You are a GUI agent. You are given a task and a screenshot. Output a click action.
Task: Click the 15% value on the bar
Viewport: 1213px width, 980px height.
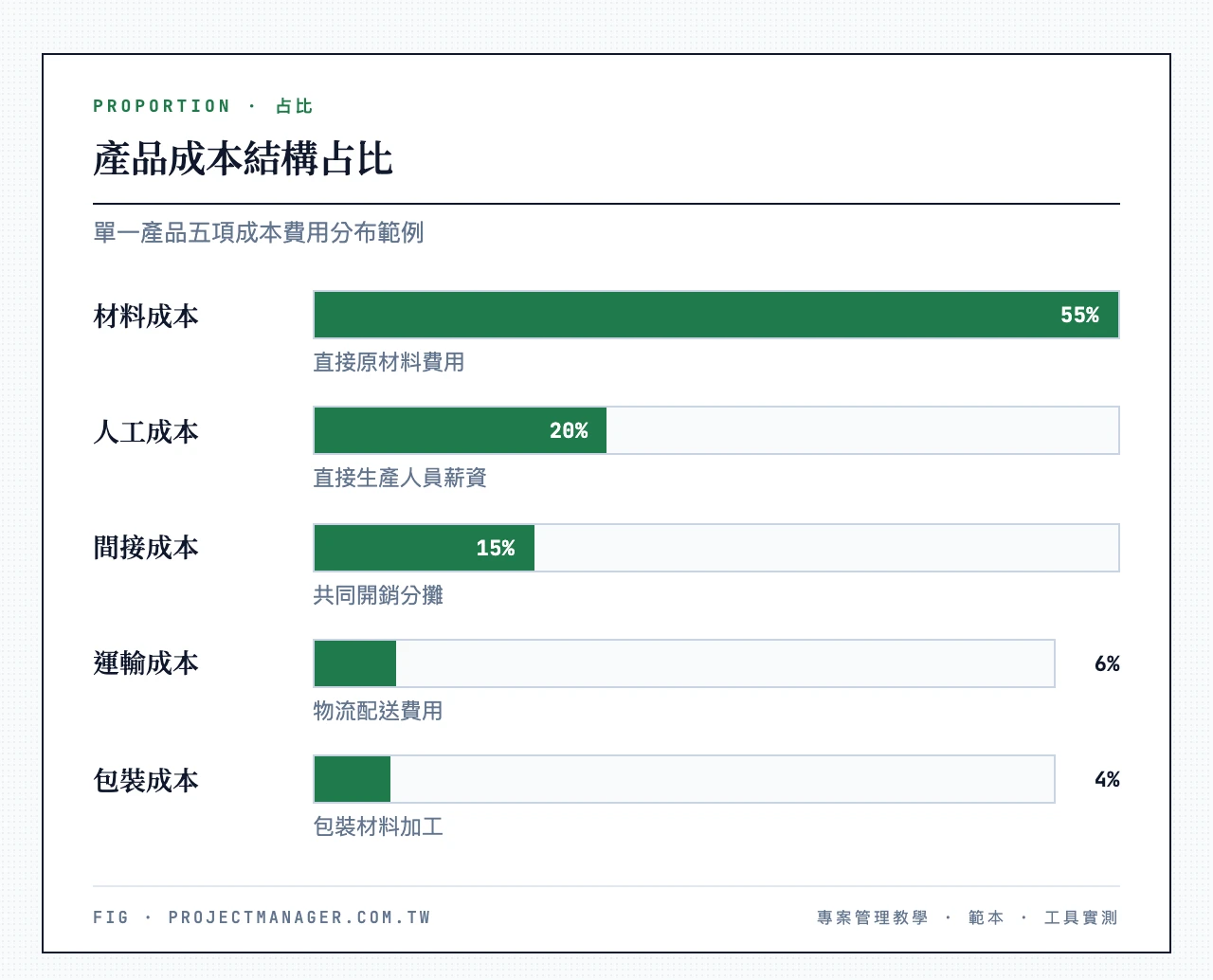coord(496,548)
